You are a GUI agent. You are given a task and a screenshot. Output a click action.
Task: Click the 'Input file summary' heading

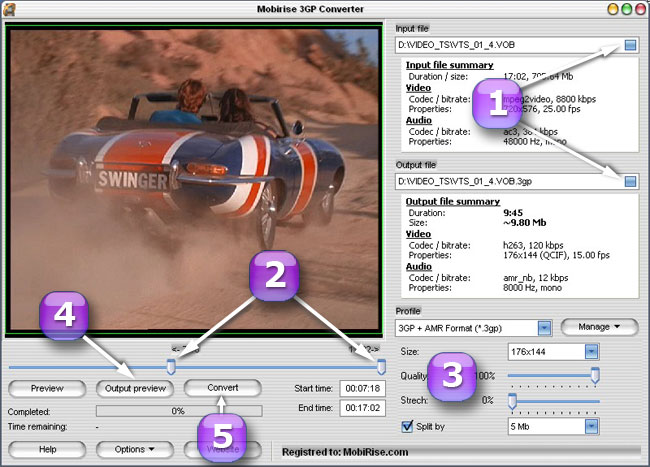point(449,65)
